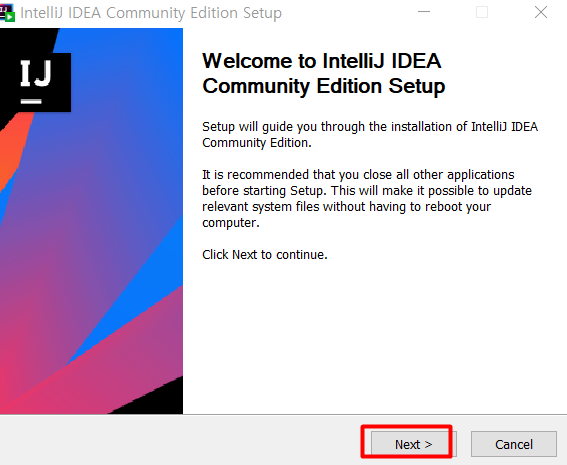This screenshot has width=567, height=465.
Task: Select the 'Welcome to IntelliJ IDEA' heading
Action: pyautogui.click(x=324, y=73)
